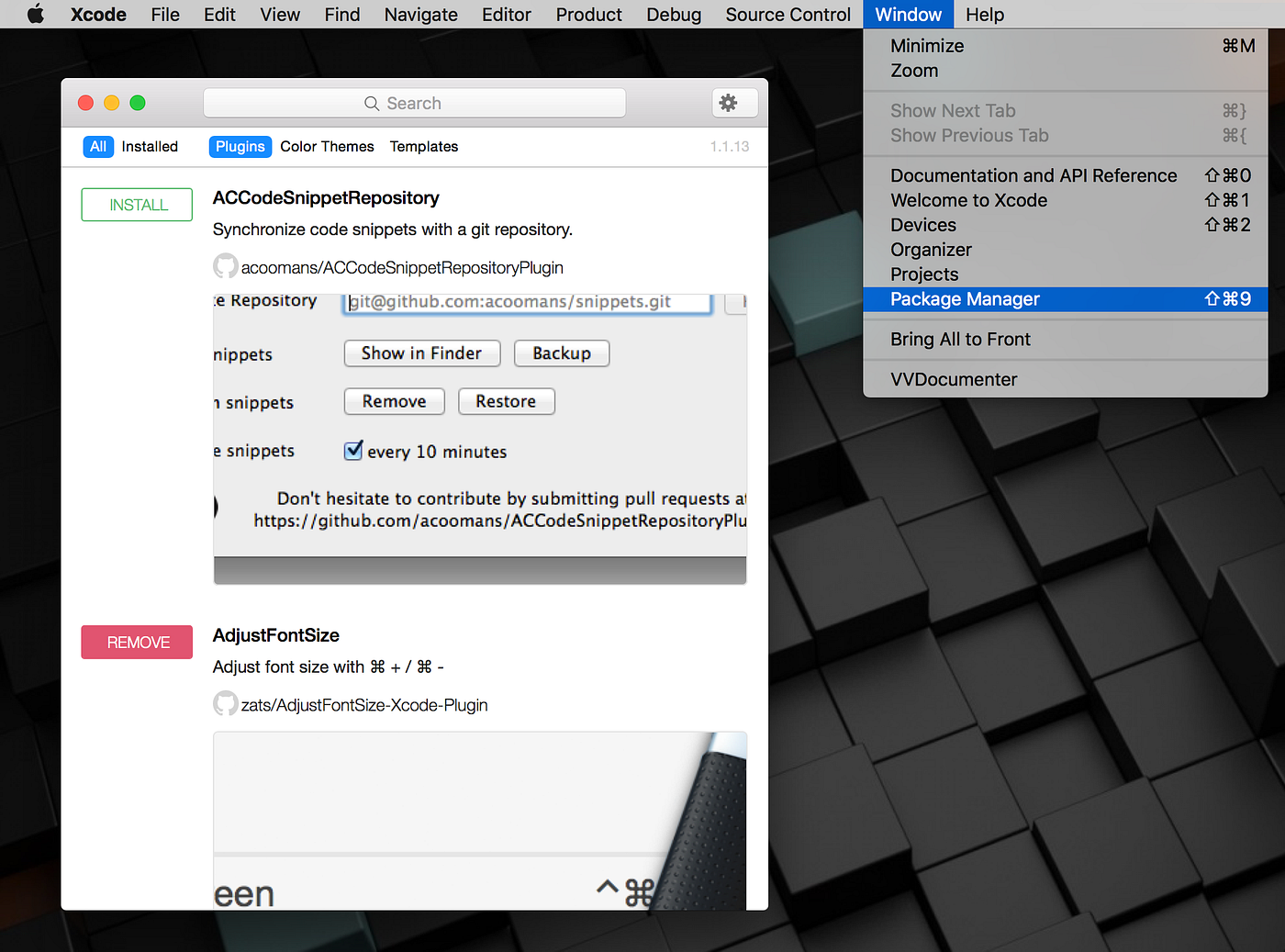Open the Apple menu

pos(35,14)
